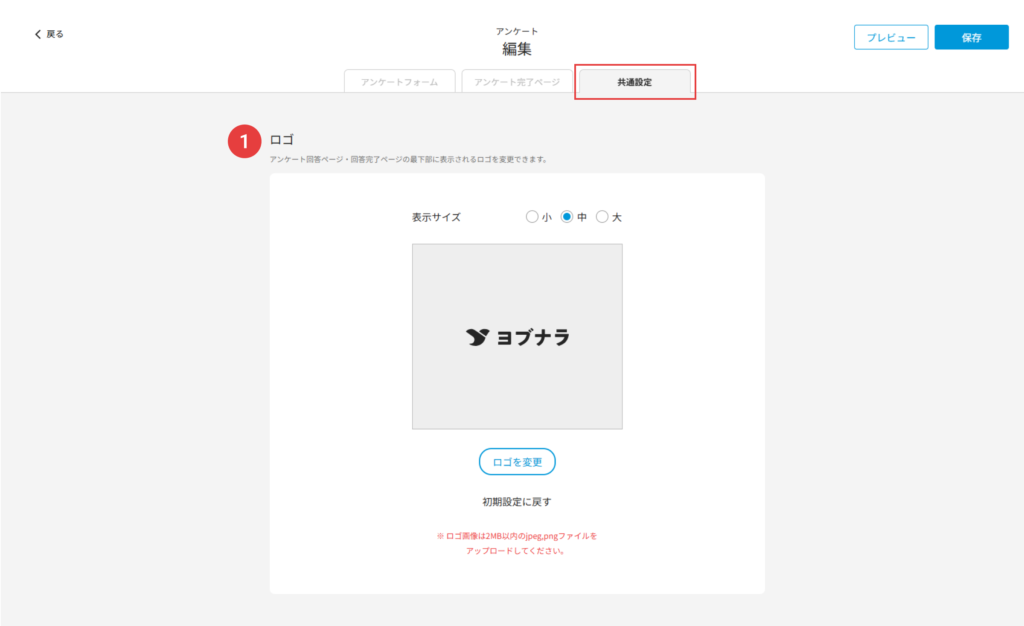
Task: Select the 中 display size radio button
Action: coord(567,217)
